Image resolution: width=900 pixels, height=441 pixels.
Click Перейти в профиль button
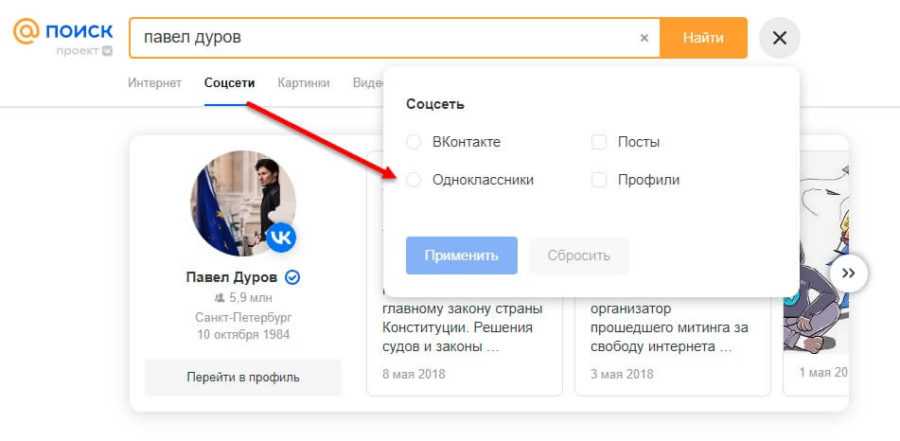[x=243, y=377]
